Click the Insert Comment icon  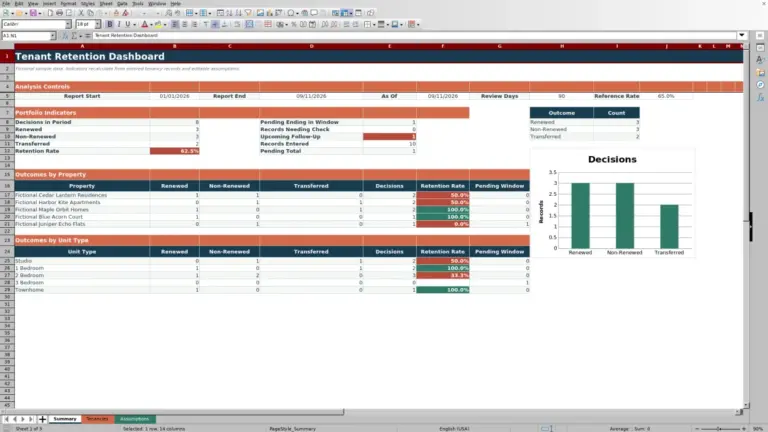point(314,13)
